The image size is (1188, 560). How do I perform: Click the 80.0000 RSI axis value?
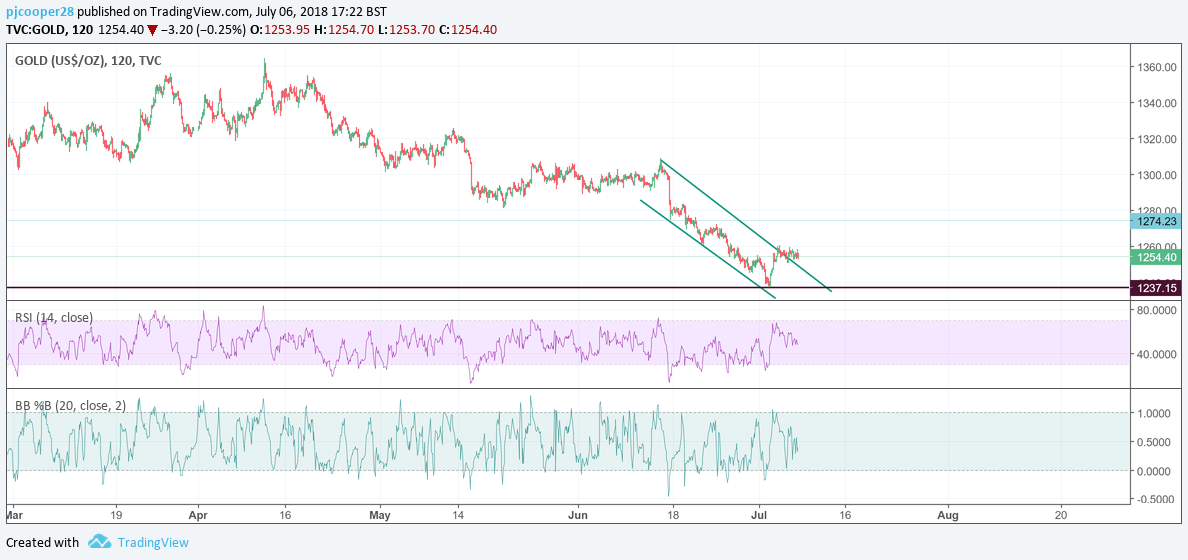click(x=1156, y=311)
